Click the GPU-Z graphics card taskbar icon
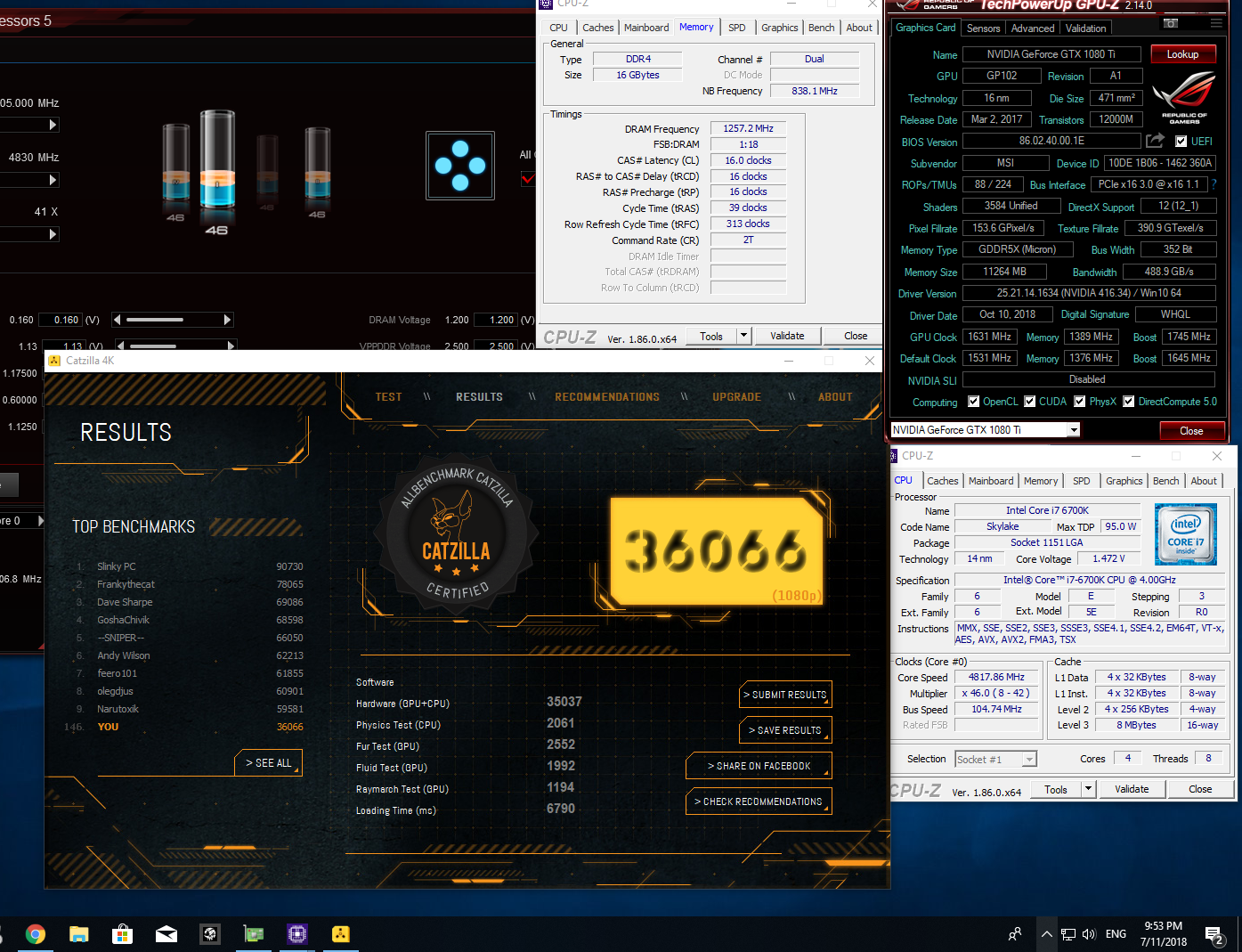 254,933
